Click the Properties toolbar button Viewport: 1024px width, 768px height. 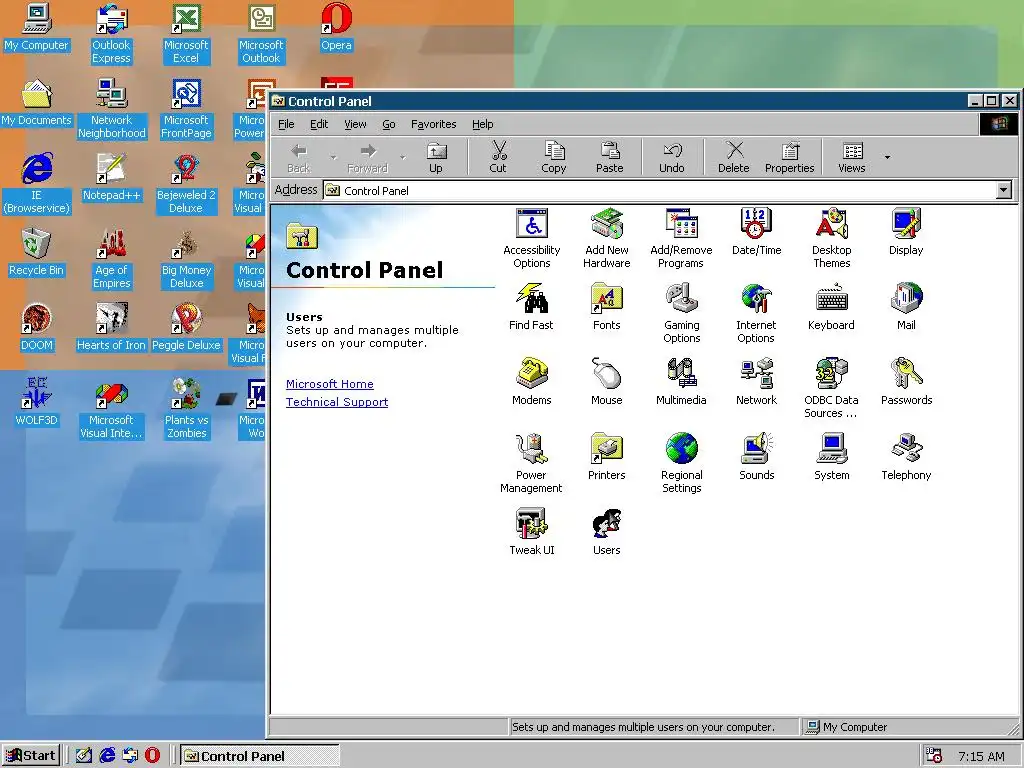[790, 157]
